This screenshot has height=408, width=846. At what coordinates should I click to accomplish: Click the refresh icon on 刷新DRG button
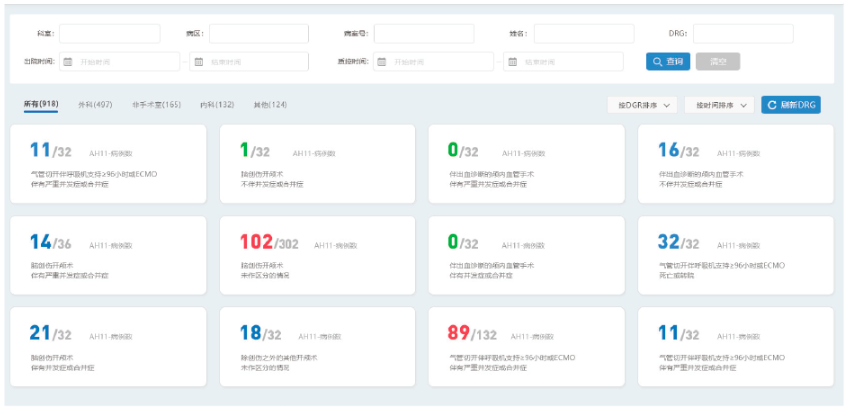(x=771, y=105)
